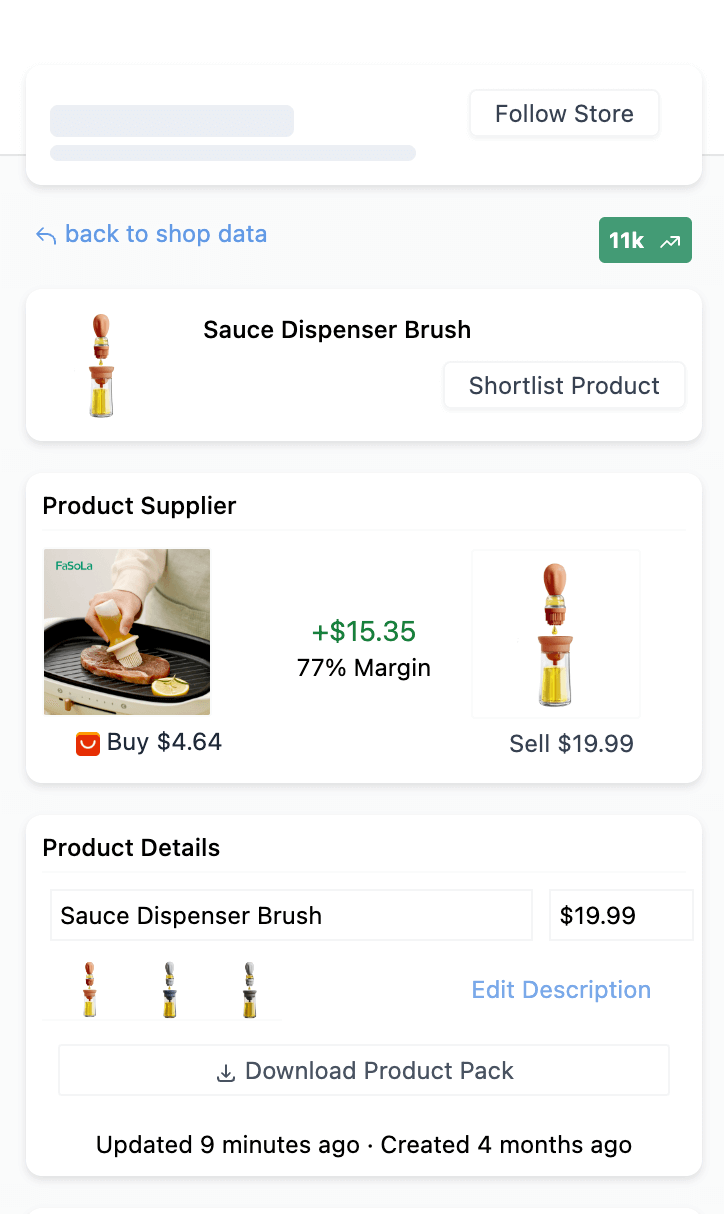Click the $19.99 price input field
Screen dimensions: 724x1214
[x=620, y=915]
